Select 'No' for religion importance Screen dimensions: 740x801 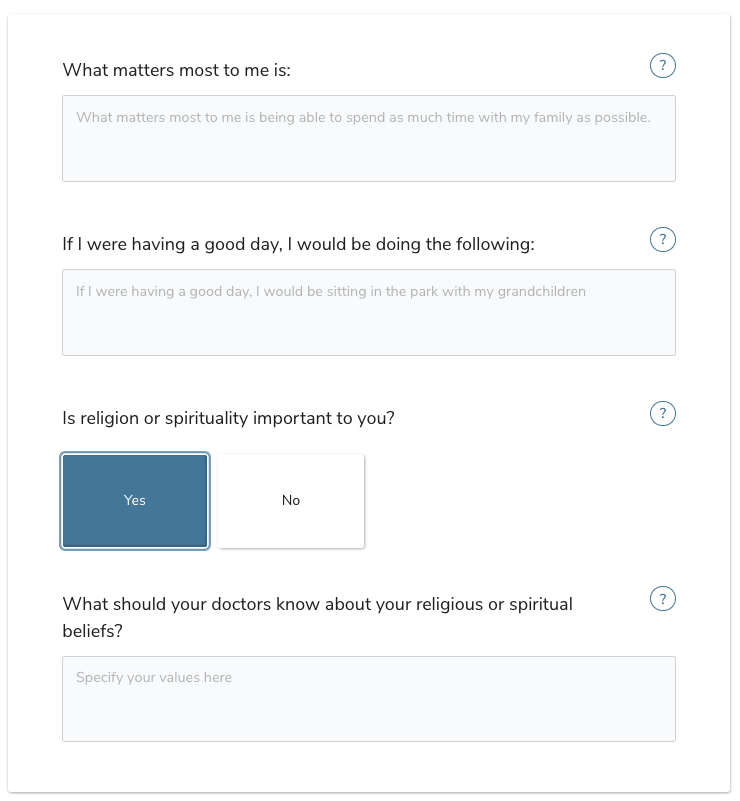[290, 500]
